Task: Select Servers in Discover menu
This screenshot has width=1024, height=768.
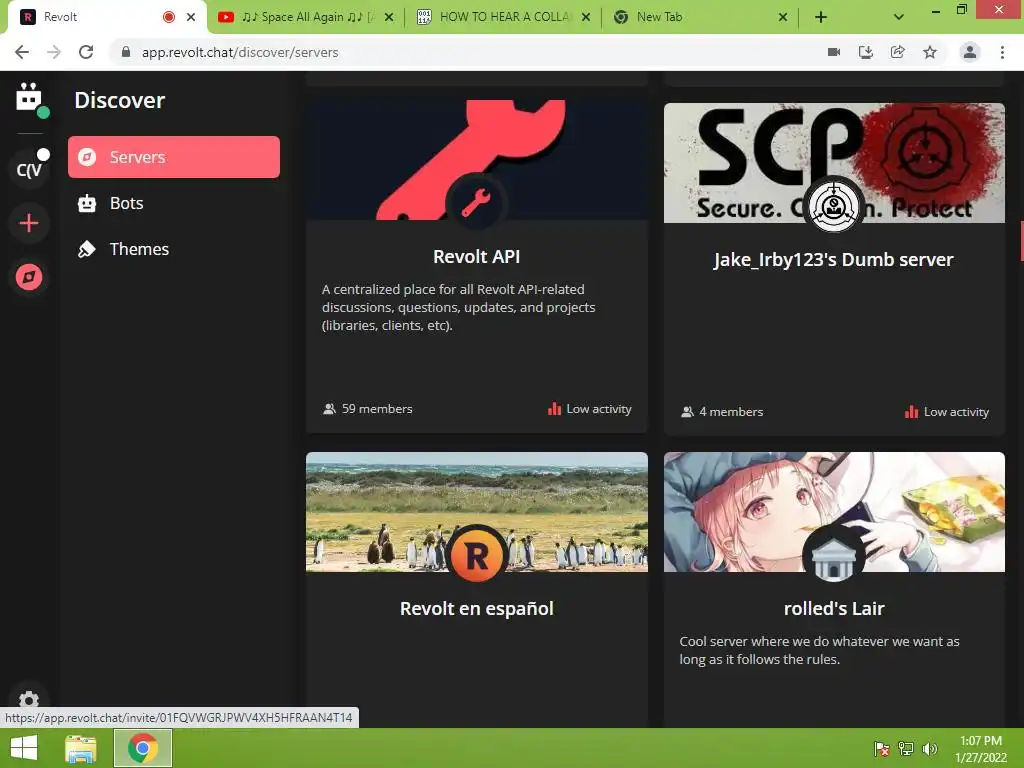Action: click(174, 157)
